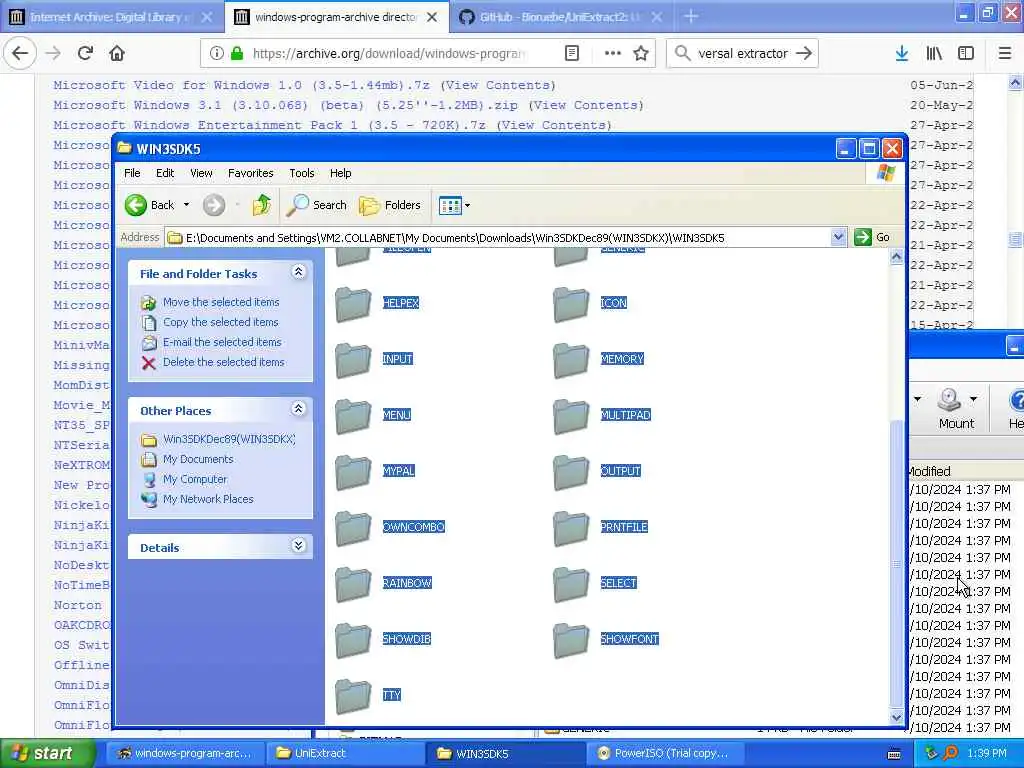Image resolution: width=1024 pixels, height=768 pixels.
Task: Expand the Address bar dropdown arrow
Action: coord(839,237)
